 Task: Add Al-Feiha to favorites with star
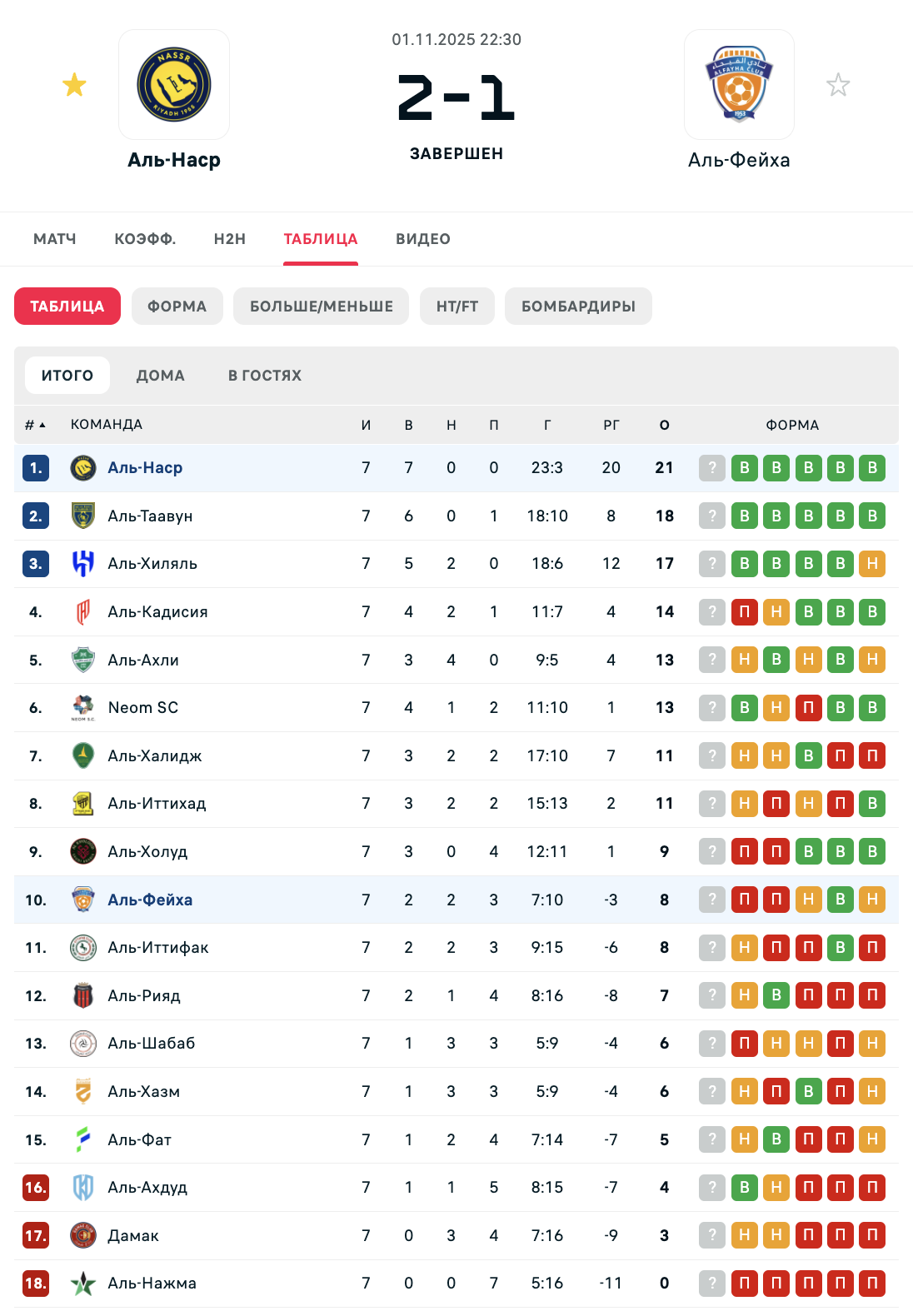[x=838, y=85]
